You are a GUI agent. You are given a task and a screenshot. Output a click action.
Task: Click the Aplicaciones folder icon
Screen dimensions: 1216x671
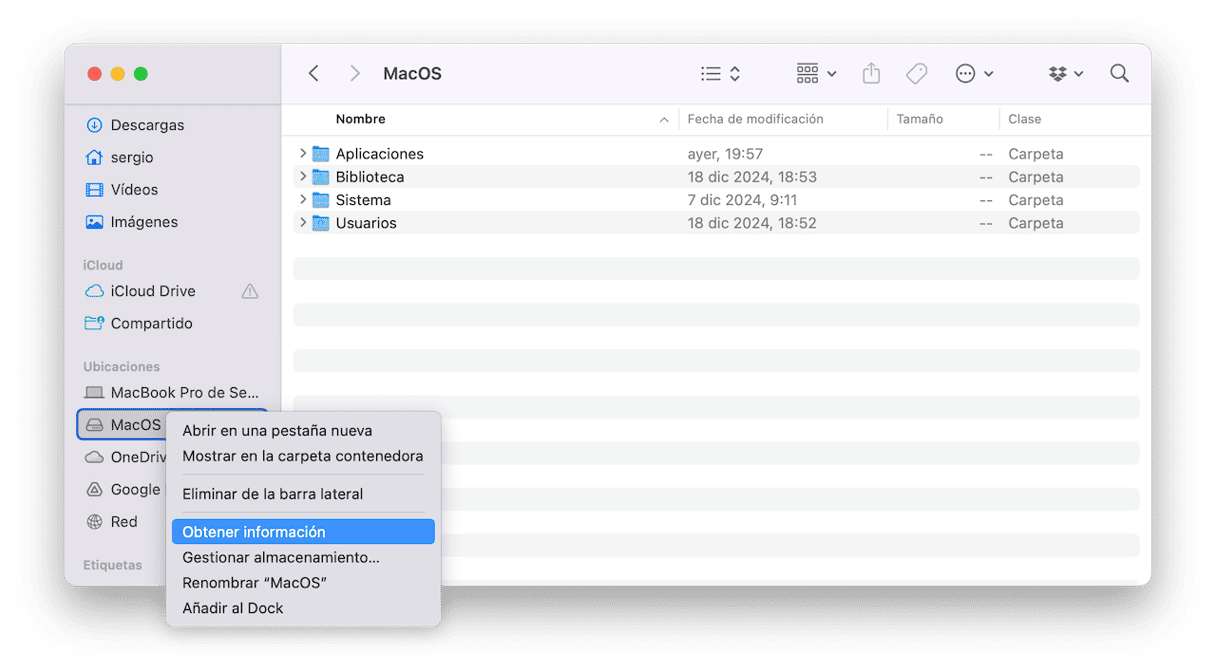pos(320,154)
